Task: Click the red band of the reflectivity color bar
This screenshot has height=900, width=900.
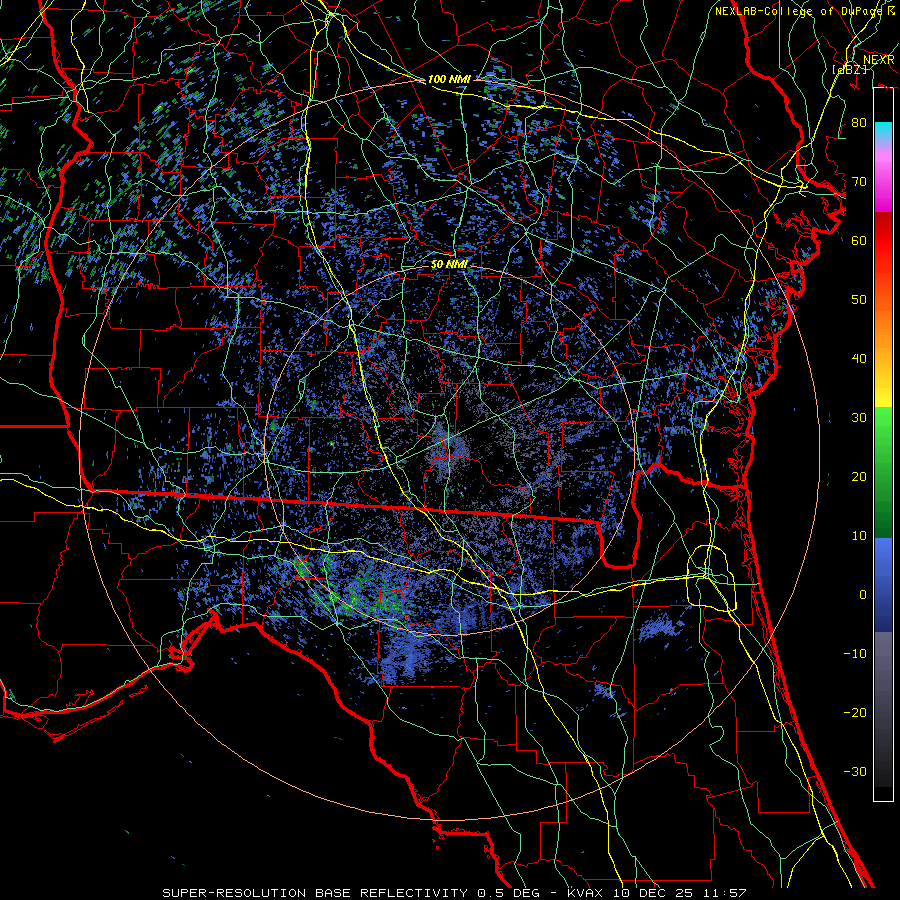Action: point(883,241)
